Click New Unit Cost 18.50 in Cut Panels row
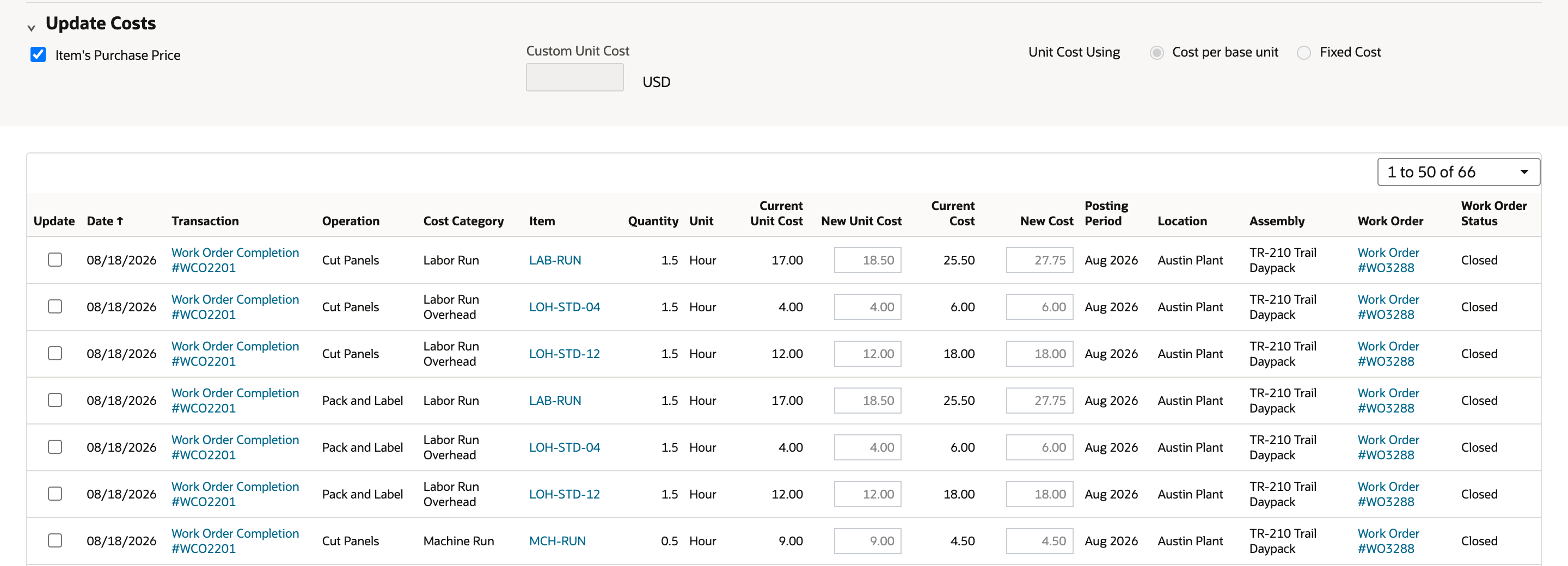This screenshot has height=566, width=1568. pos(867,261)
